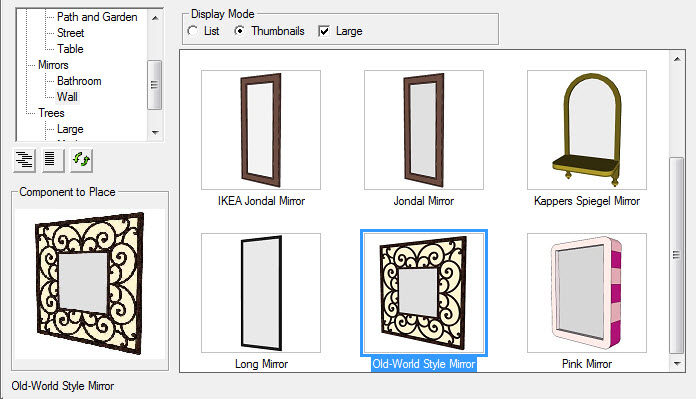Image resolution: width=696 pixels, height=399 pixels.
Task: Click the green refresh arrows icon
Action: [82, 160]
